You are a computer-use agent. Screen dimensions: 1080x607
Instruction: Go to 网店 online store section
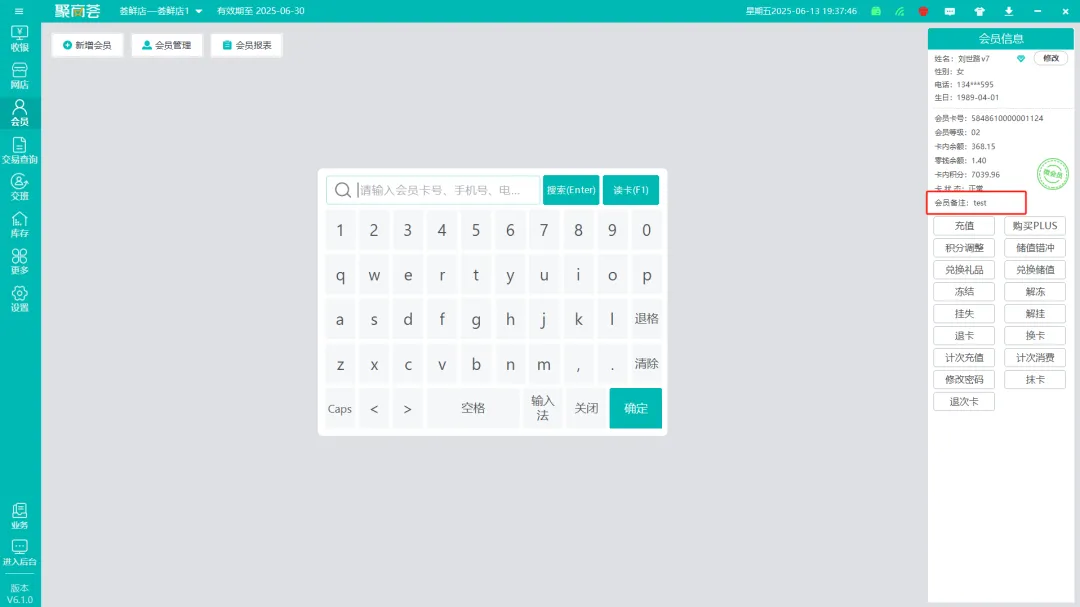coord(20,76)
